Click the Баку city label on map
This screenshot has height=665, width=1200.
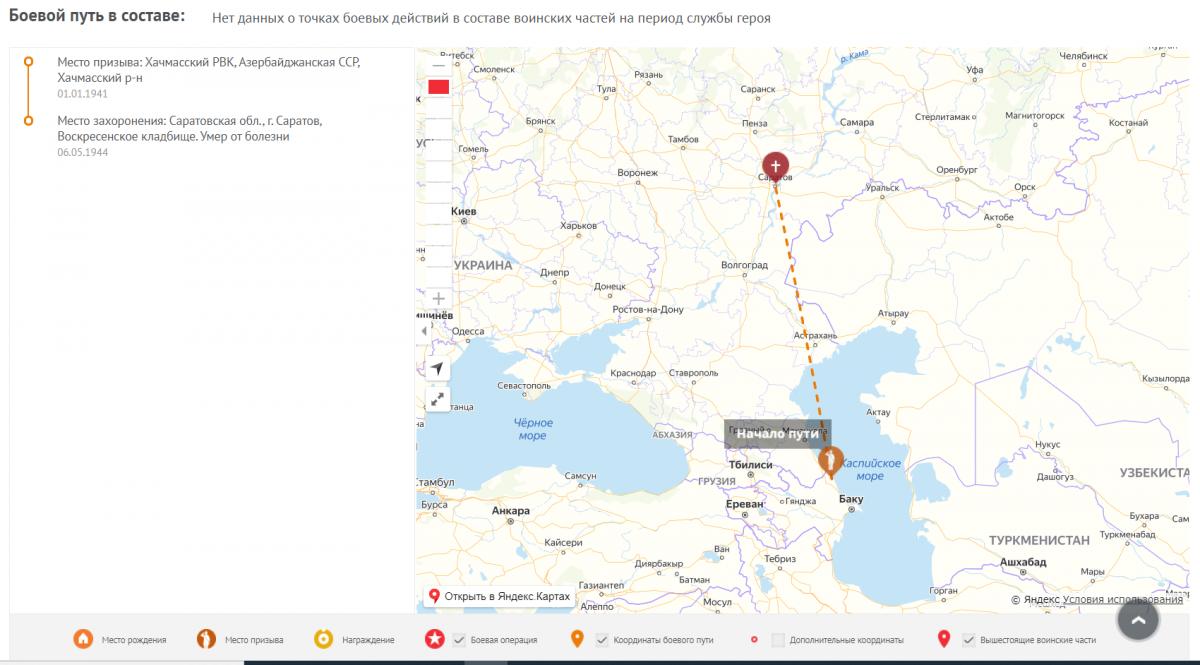click(x=852, y=497)
